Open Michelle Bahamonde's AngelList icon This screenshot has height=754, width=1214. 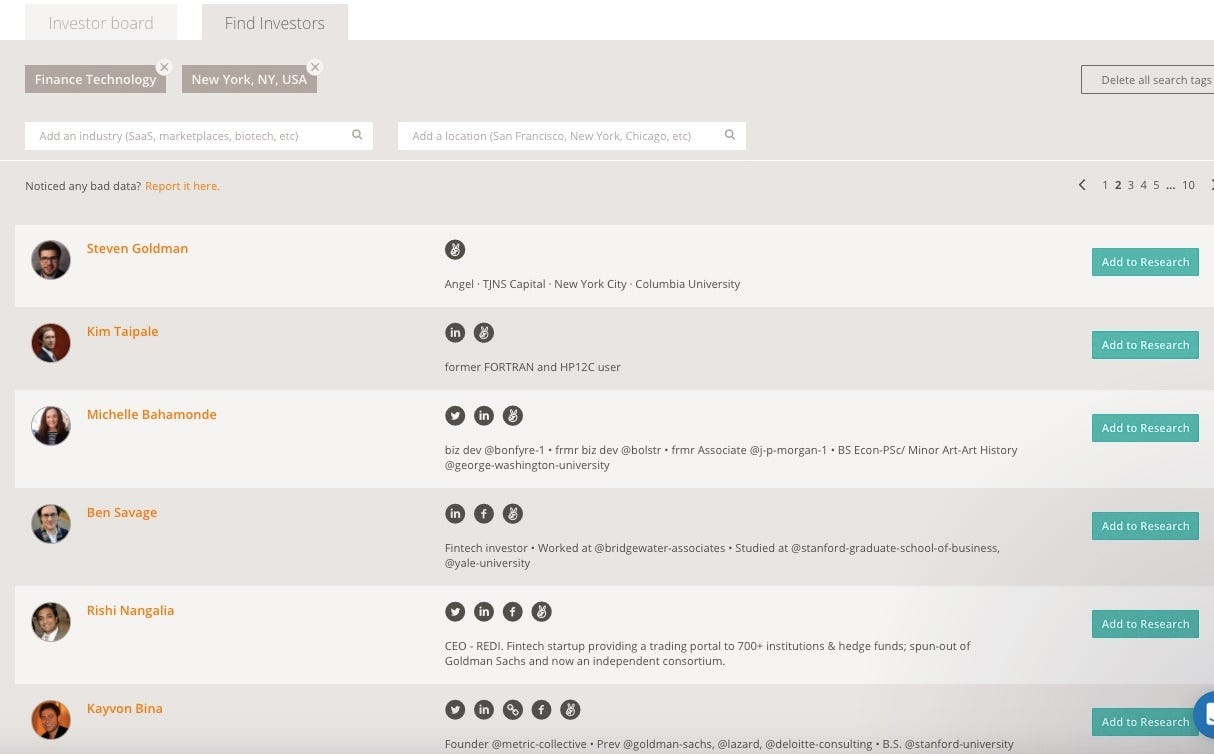[513, 416]
